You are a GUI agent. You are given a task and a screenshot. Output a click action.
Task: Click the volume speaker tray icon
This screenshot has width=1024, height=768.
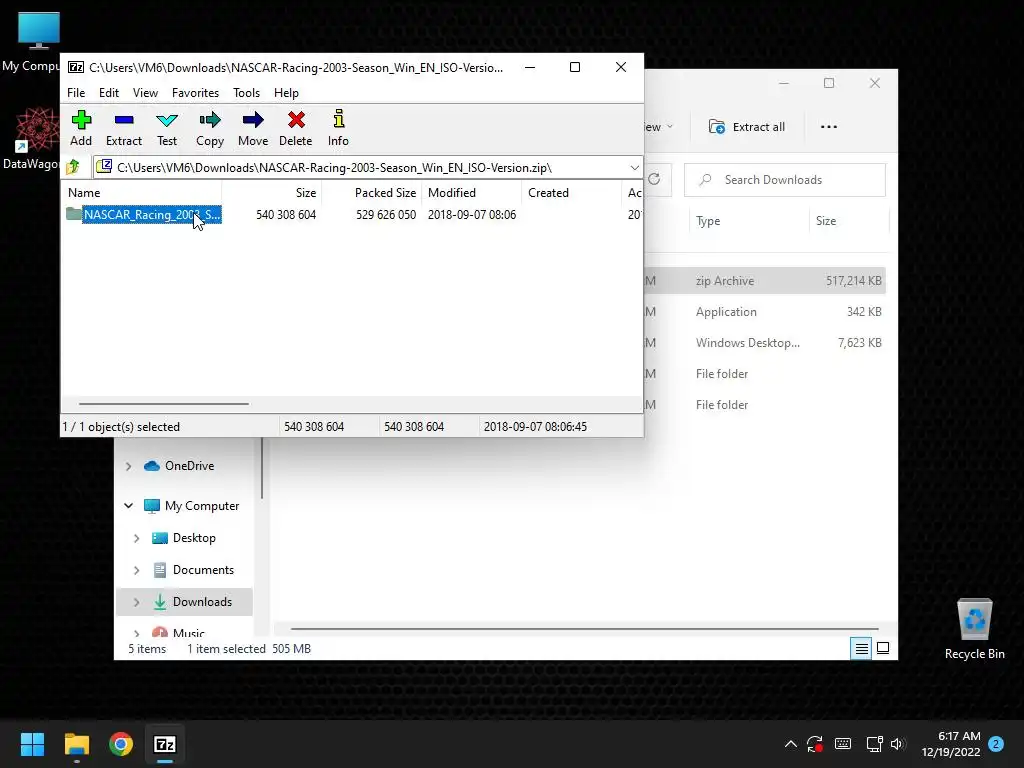pos(897,744)
